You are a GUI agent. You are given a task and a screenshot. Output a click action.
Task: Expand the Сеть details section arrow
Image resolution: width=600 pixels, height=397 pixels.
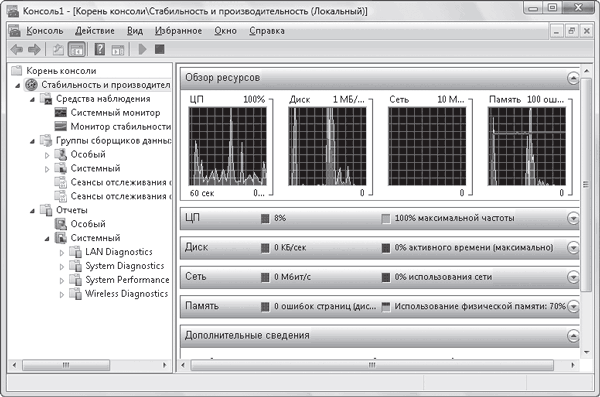click(573, 277)
